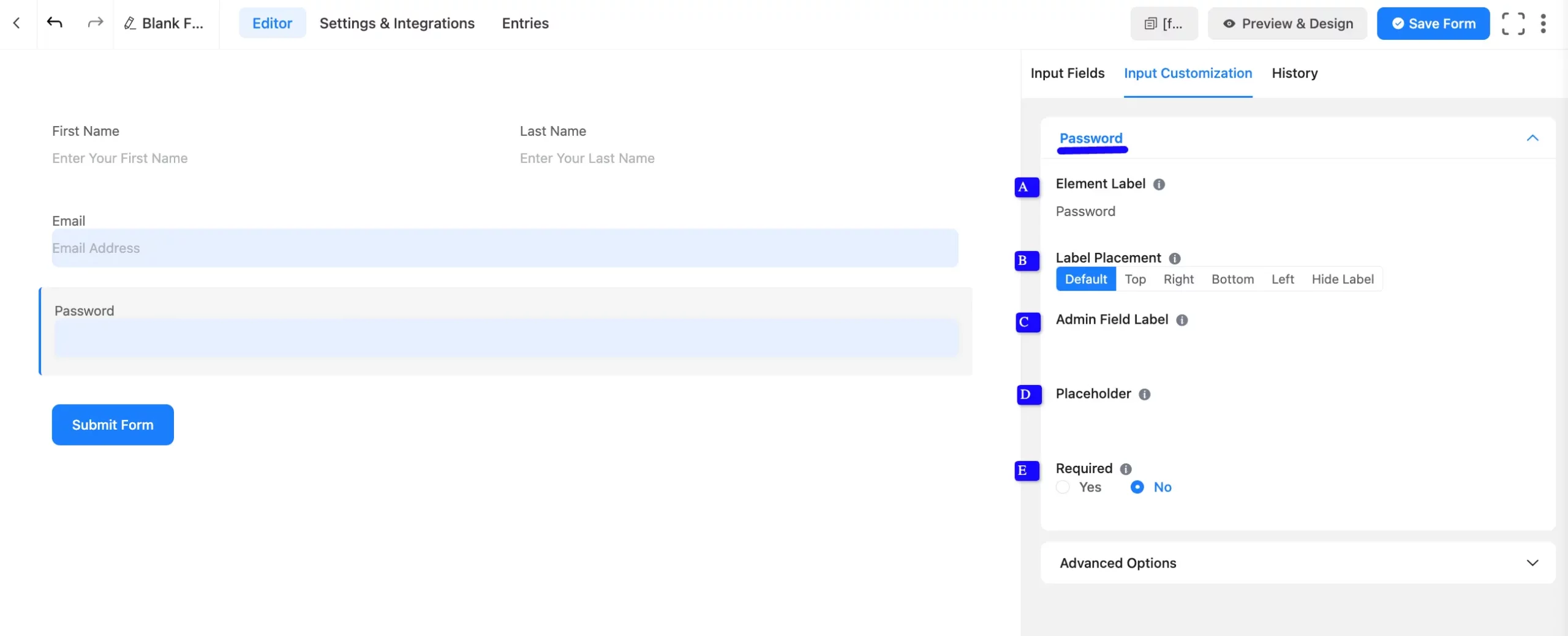1568x636 pixels.
Task: Select Yes for the Required option
Action: pyautogui.click(x=1061, y=487)
